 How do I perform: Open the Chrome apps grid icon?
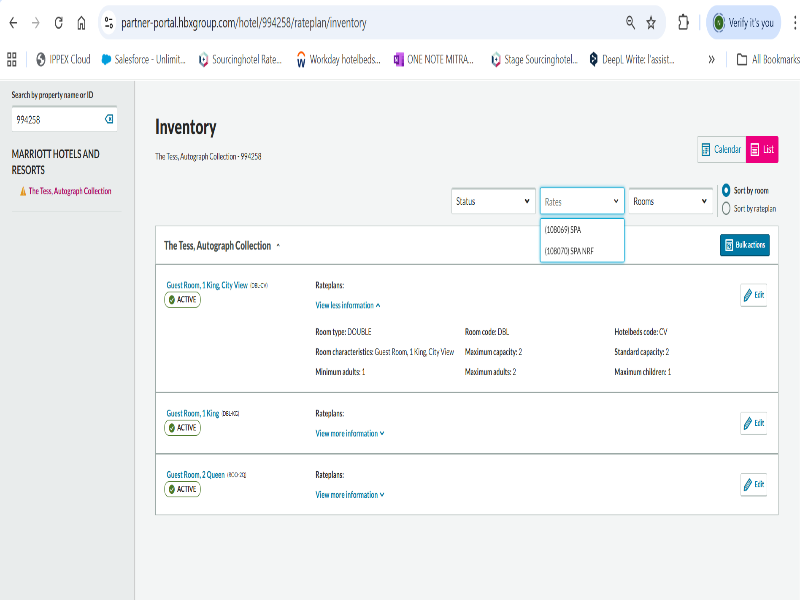pos(12,59)
